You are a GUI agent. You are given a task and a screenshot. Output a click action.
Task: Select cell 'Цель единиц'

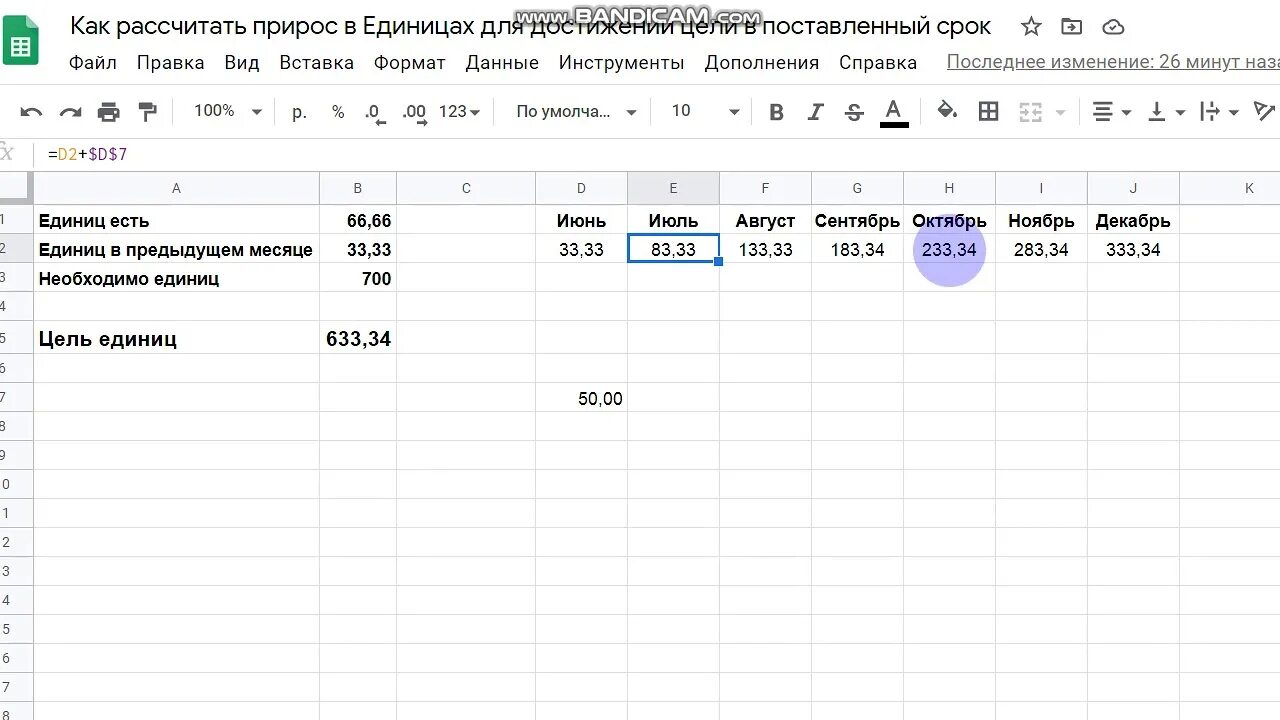tap(177, 339)
